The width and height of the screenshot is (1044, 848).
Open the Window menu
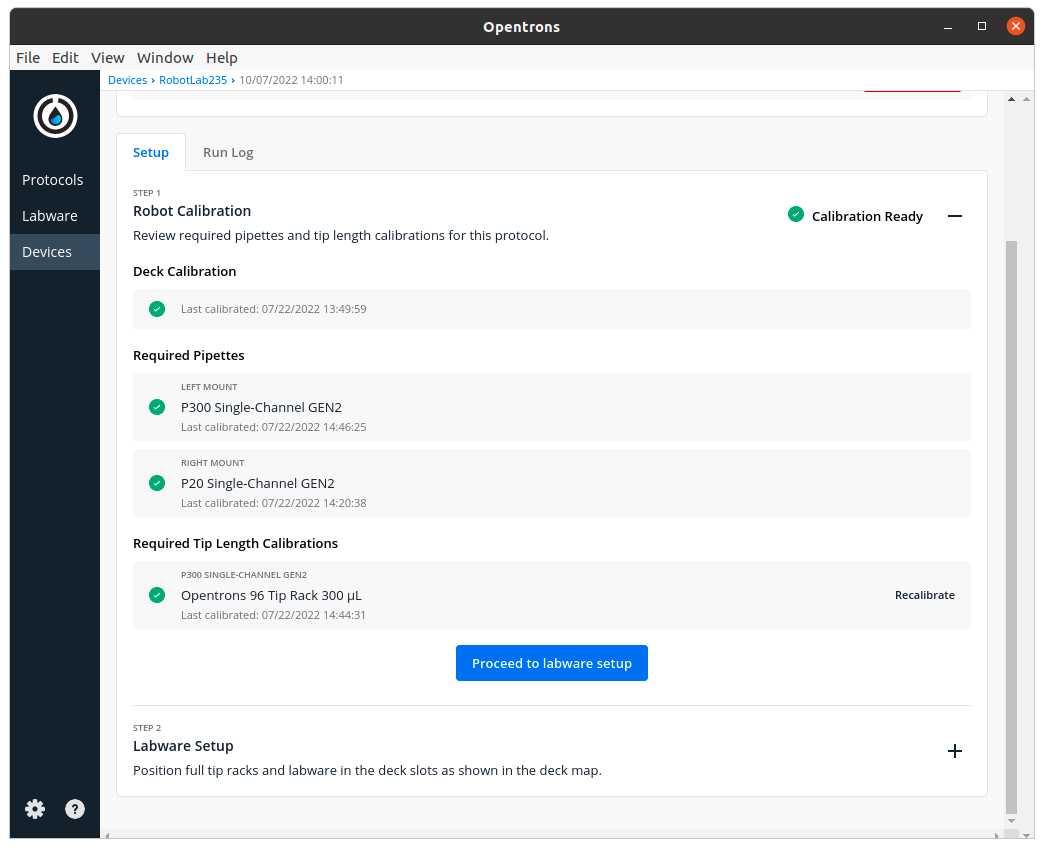click(165, 58)
